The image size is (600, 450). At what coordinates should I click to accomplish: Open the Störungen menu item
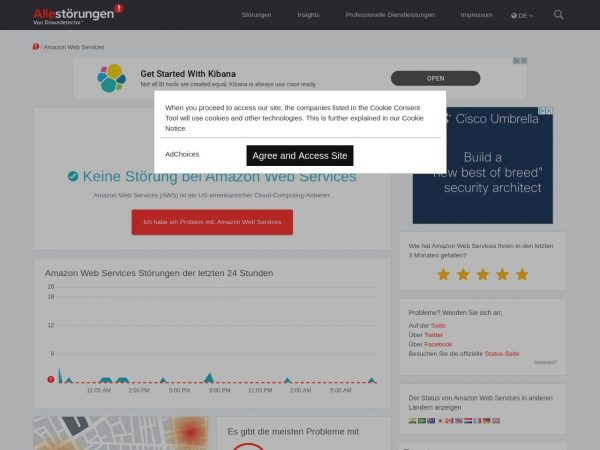[x=256, y=15]
